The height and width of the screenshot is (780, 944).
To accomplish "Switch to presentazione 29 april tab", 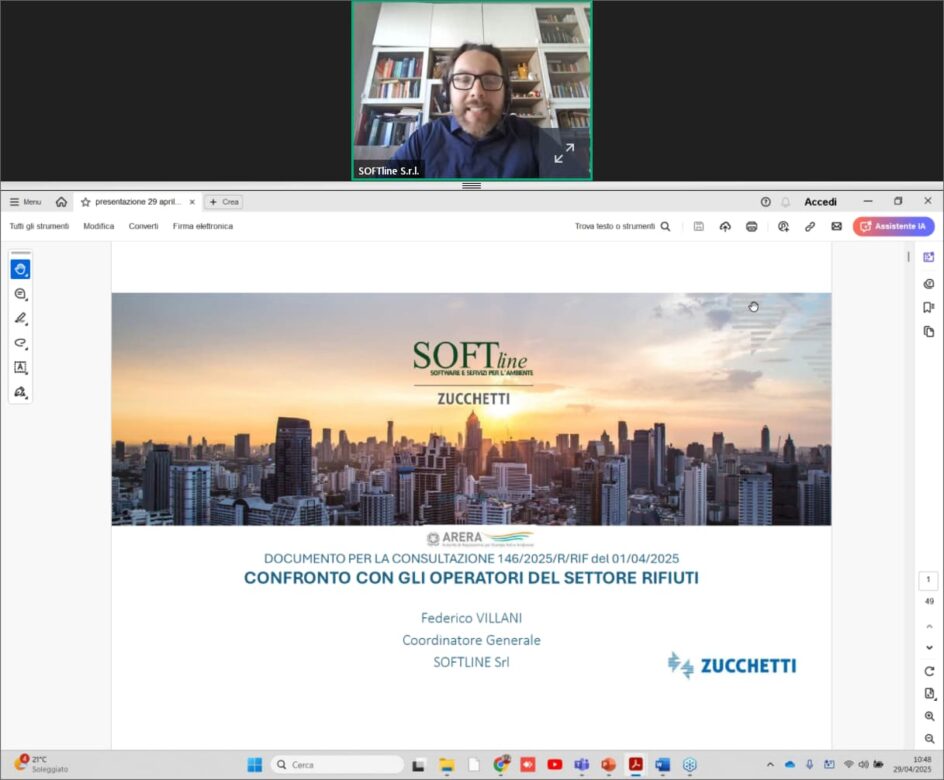I will pyautogui.click(x=138, y=202).
